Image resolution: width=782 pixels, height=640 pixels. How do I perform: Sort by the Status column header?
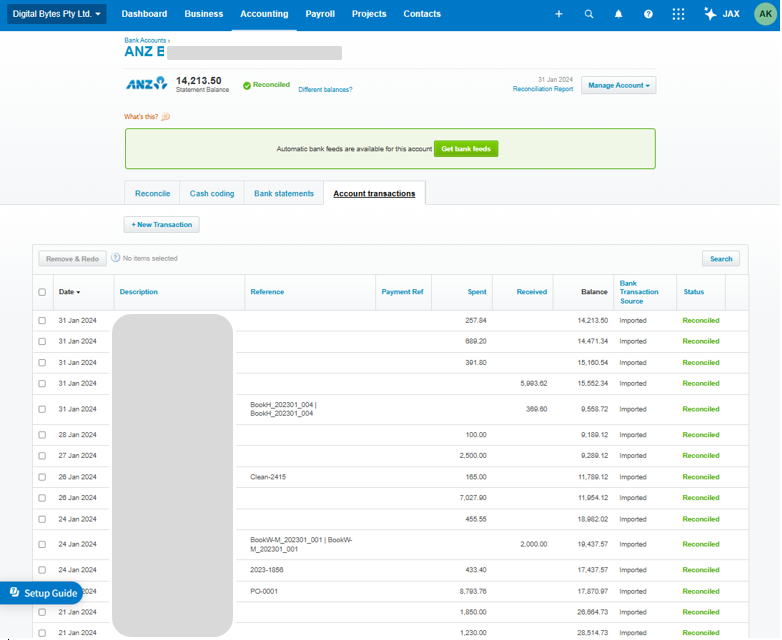693,292
